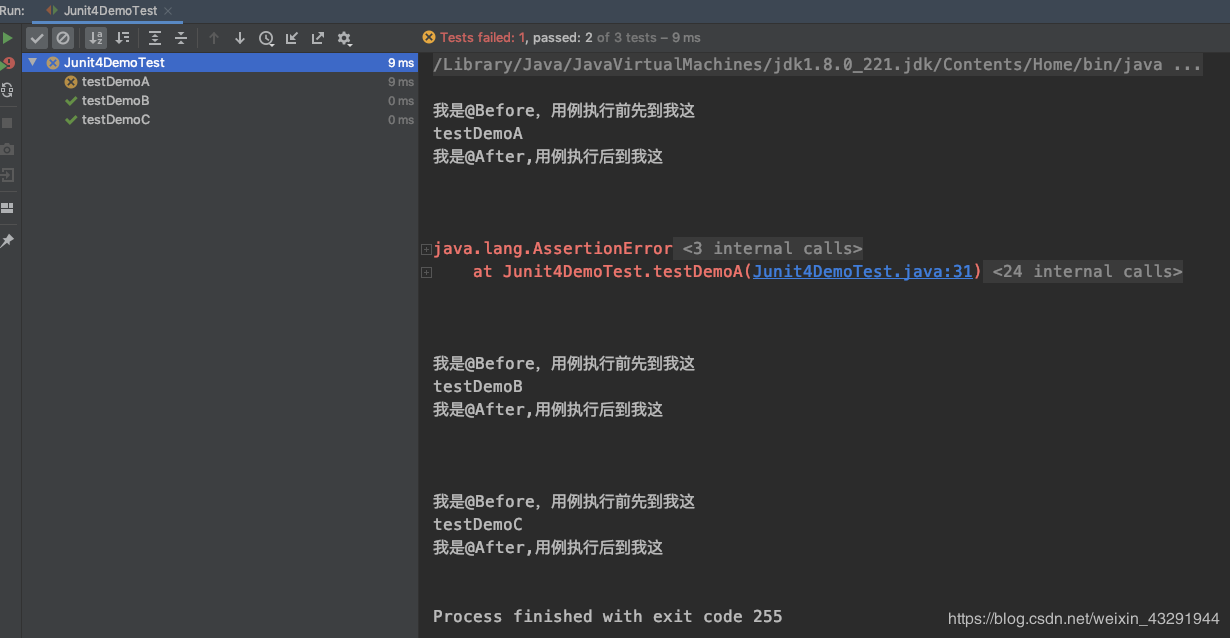Click the exit arrow icon
This screenshot has height=638, width=1230.
point(7,175)
